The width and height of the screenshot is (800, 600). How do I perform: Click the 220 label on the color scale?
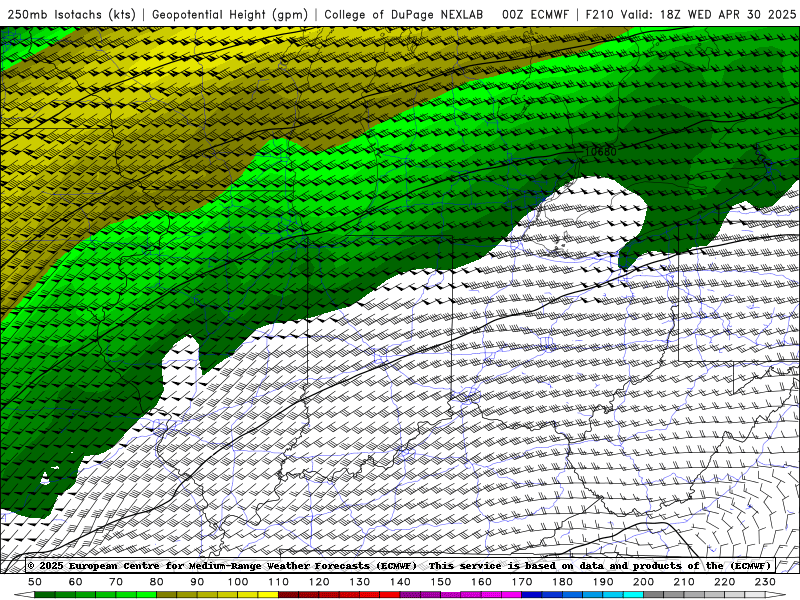pyautogui.click(x=724, y=582)
